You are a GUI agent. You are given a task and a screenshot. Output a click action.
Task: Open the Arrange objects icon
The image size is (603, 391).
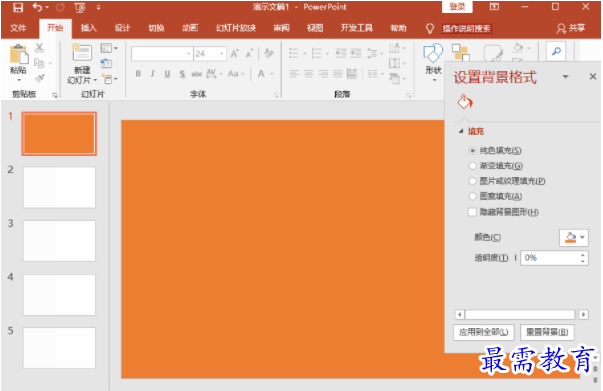click(460, 53)
